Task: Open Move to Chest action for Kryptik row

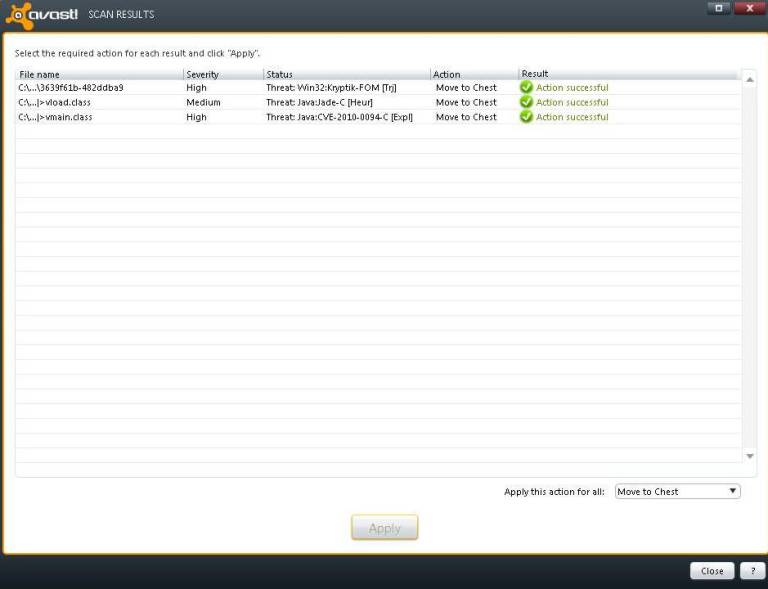Action: (466, 88)
